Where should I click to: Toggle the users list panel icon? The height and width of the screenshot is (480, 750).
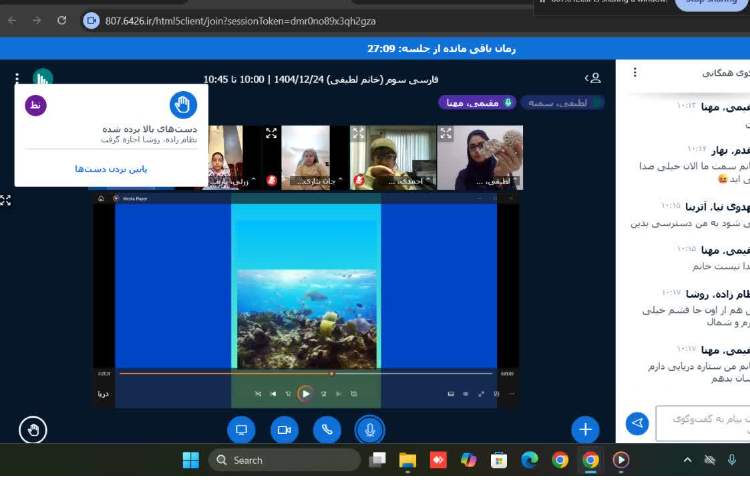[x=593, y=78]
